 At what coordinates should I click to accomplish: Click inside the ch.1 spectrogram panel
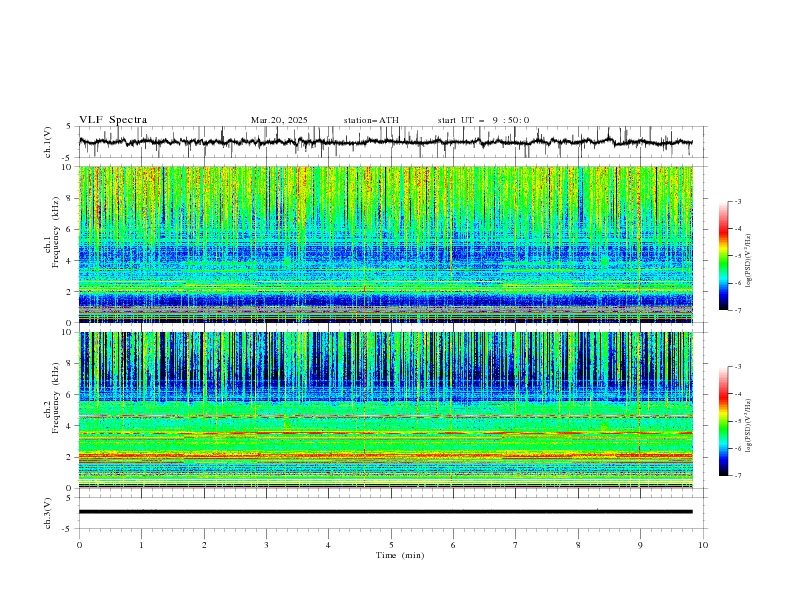(385, 244)
